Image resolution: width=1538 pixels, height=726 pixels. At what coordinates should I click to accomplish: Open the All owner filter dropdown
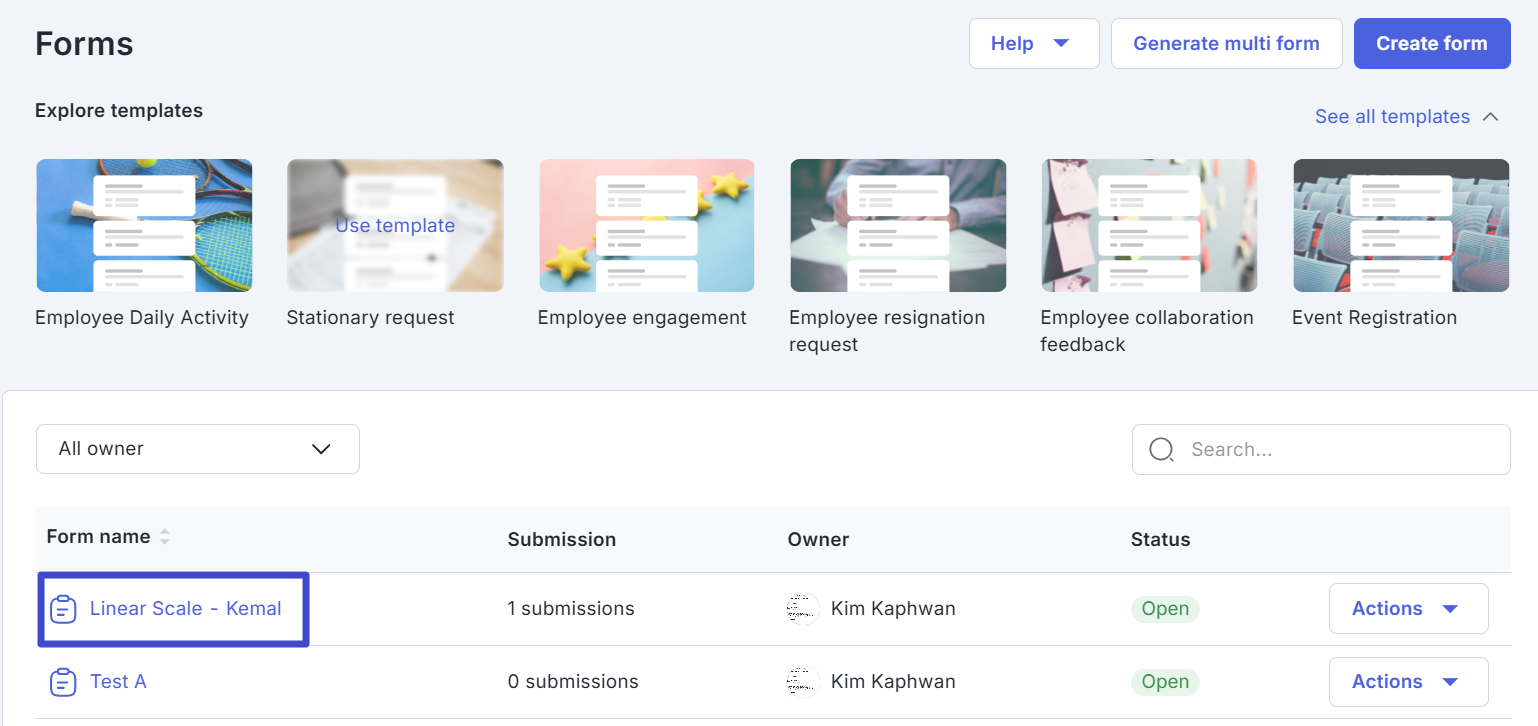[x=197, y=449]
